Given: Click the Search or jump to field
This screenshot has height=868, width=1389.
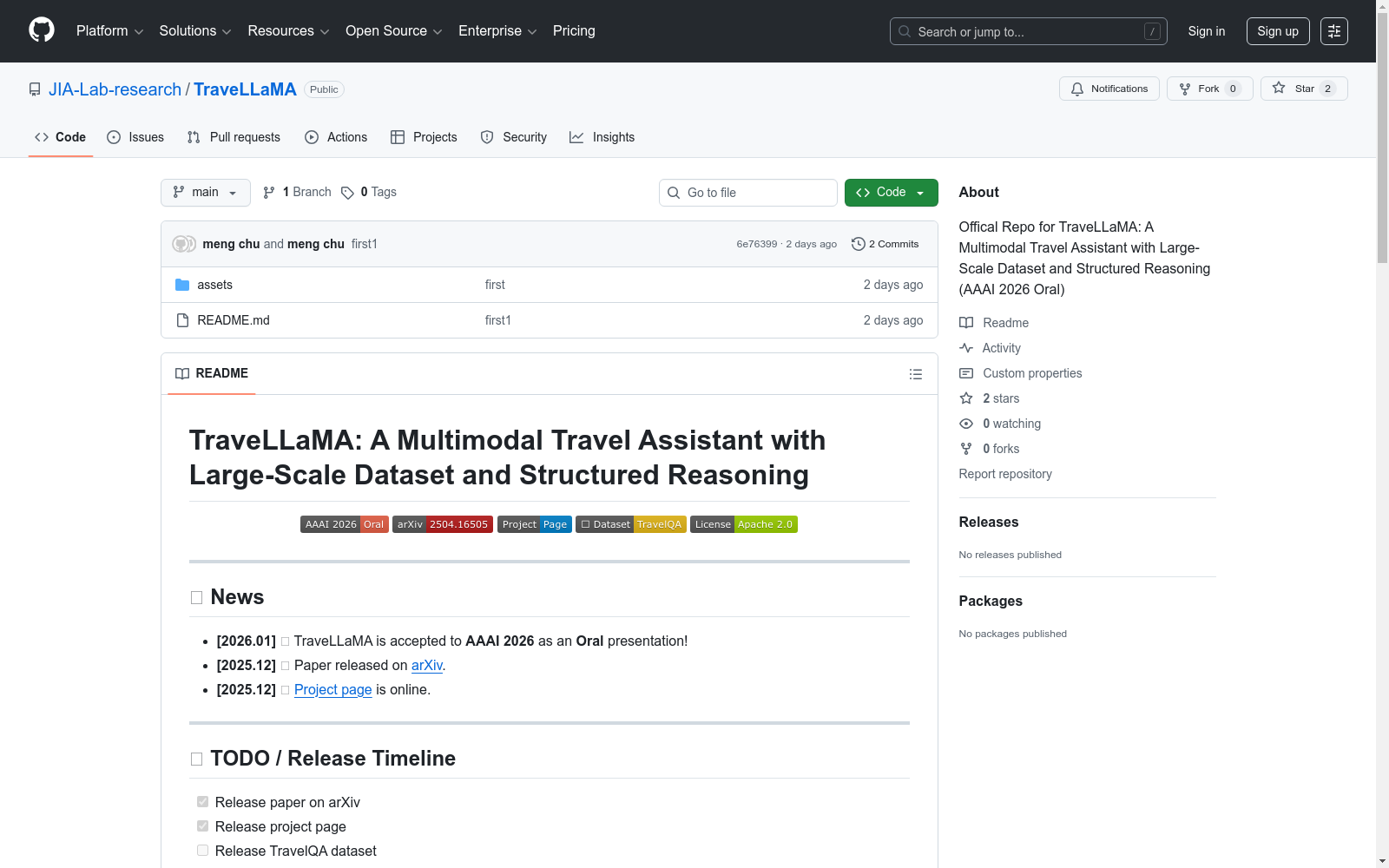Looking at the screenshot, I should pyautogui.click(x=1029, y=31).
